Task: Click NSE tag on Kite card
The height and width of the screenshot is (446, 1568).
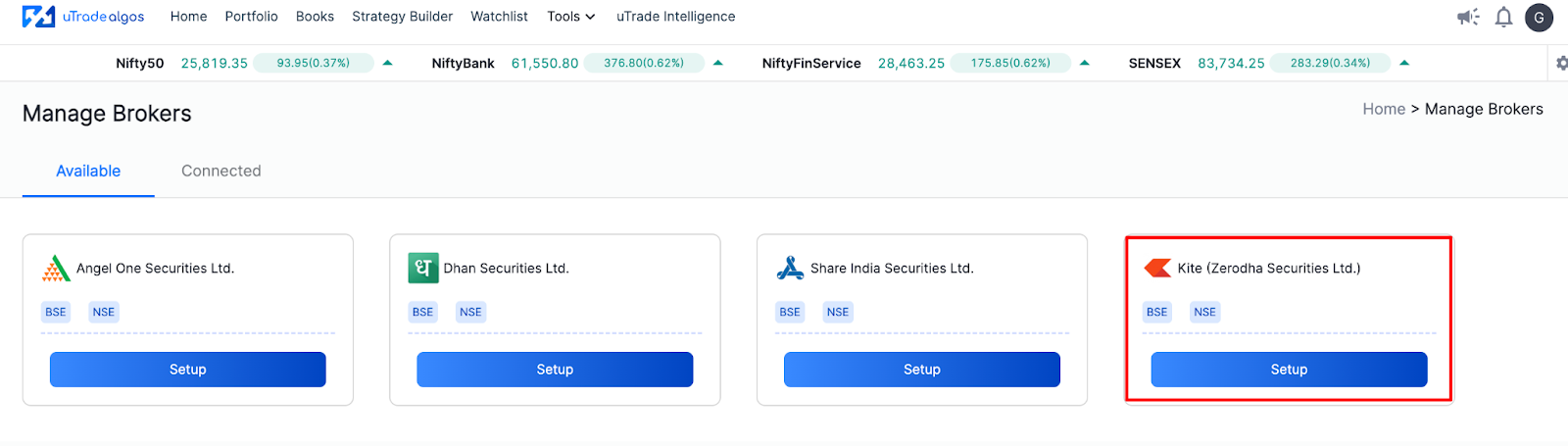Action: tap(1204, 312)
